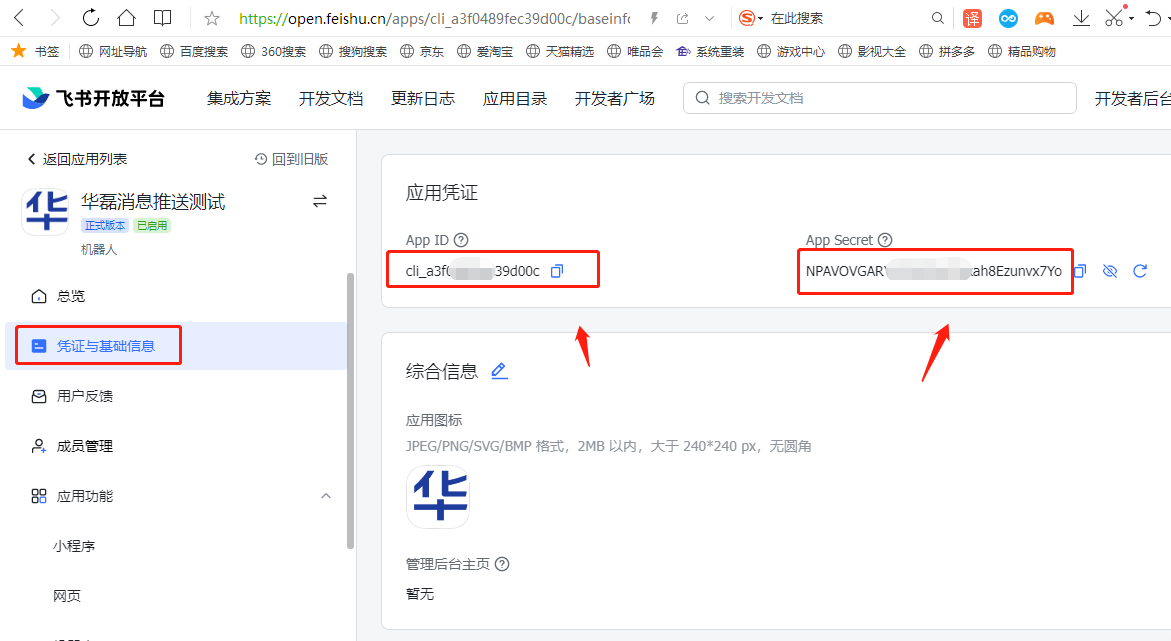Open the 百度搜索 bookmark
Screen dimensions: 1171x641
tap(193, 52)
